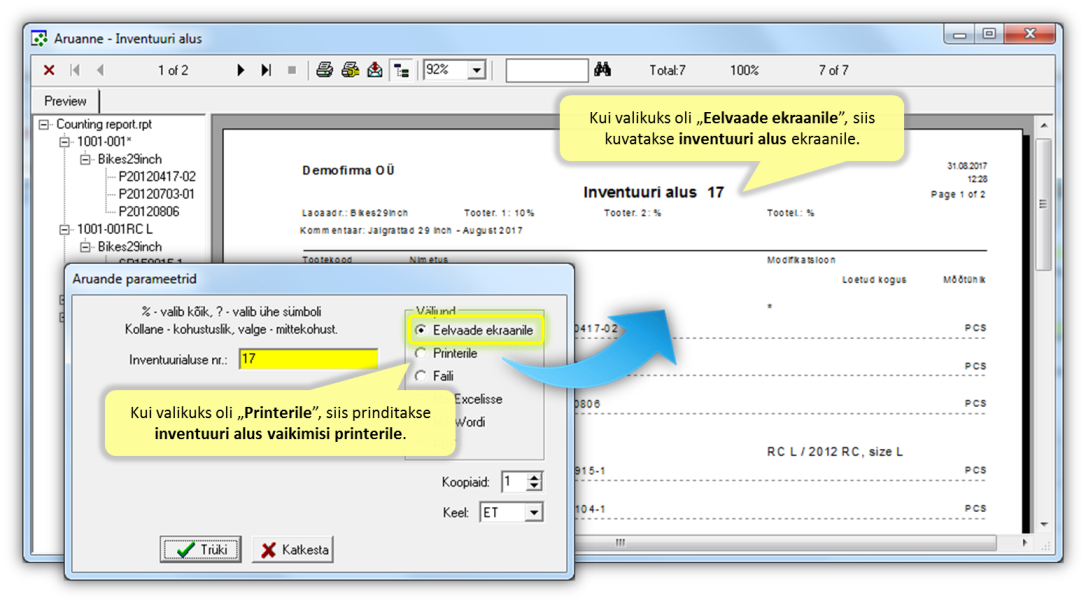The image size is (1086, 603).
Task: Collapse the 1001-001* tree node
Action: (x=65, y=142)
